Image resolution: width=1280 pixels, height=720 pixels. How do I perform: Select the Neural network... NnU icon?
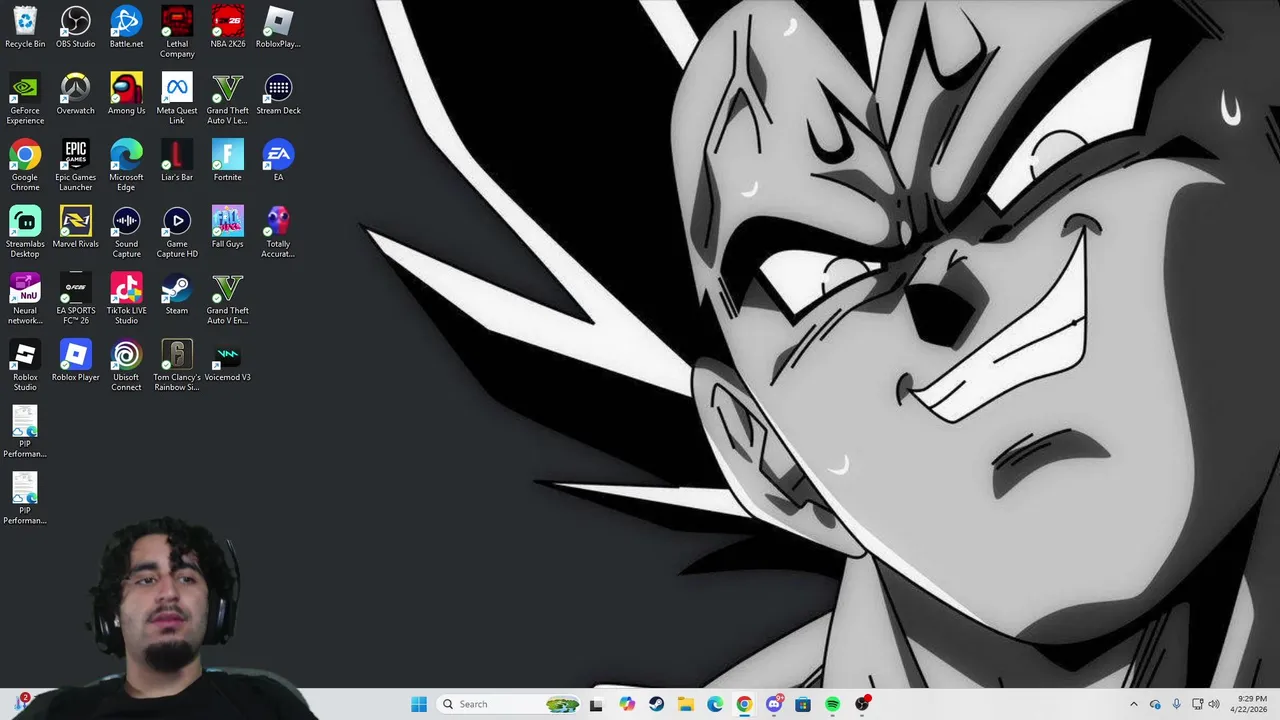(x=25, y=299)
